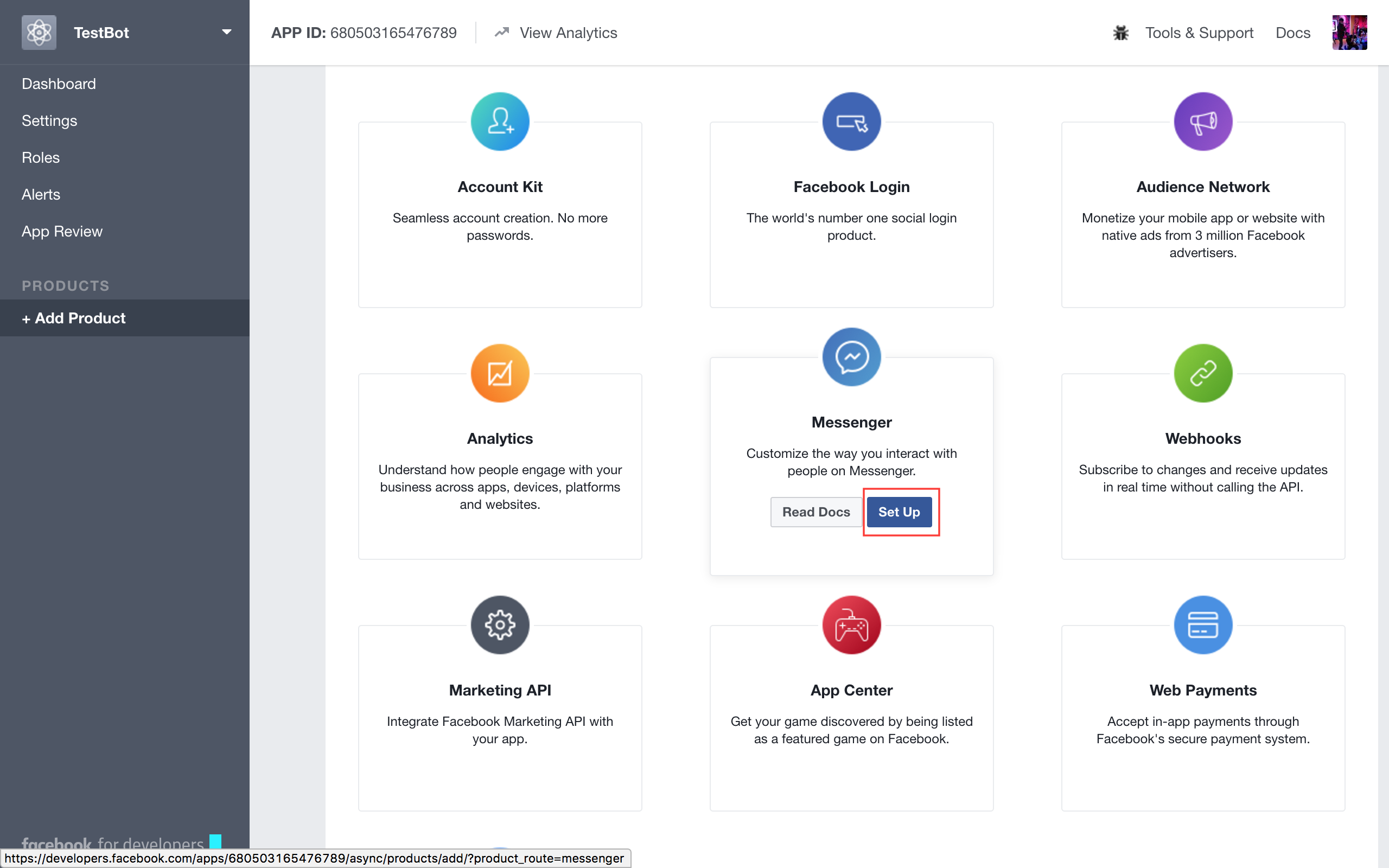This screenshot has width=1389, height=868.
Task: Click the Set Up button for Messenger
Action: tap(898, 512)
